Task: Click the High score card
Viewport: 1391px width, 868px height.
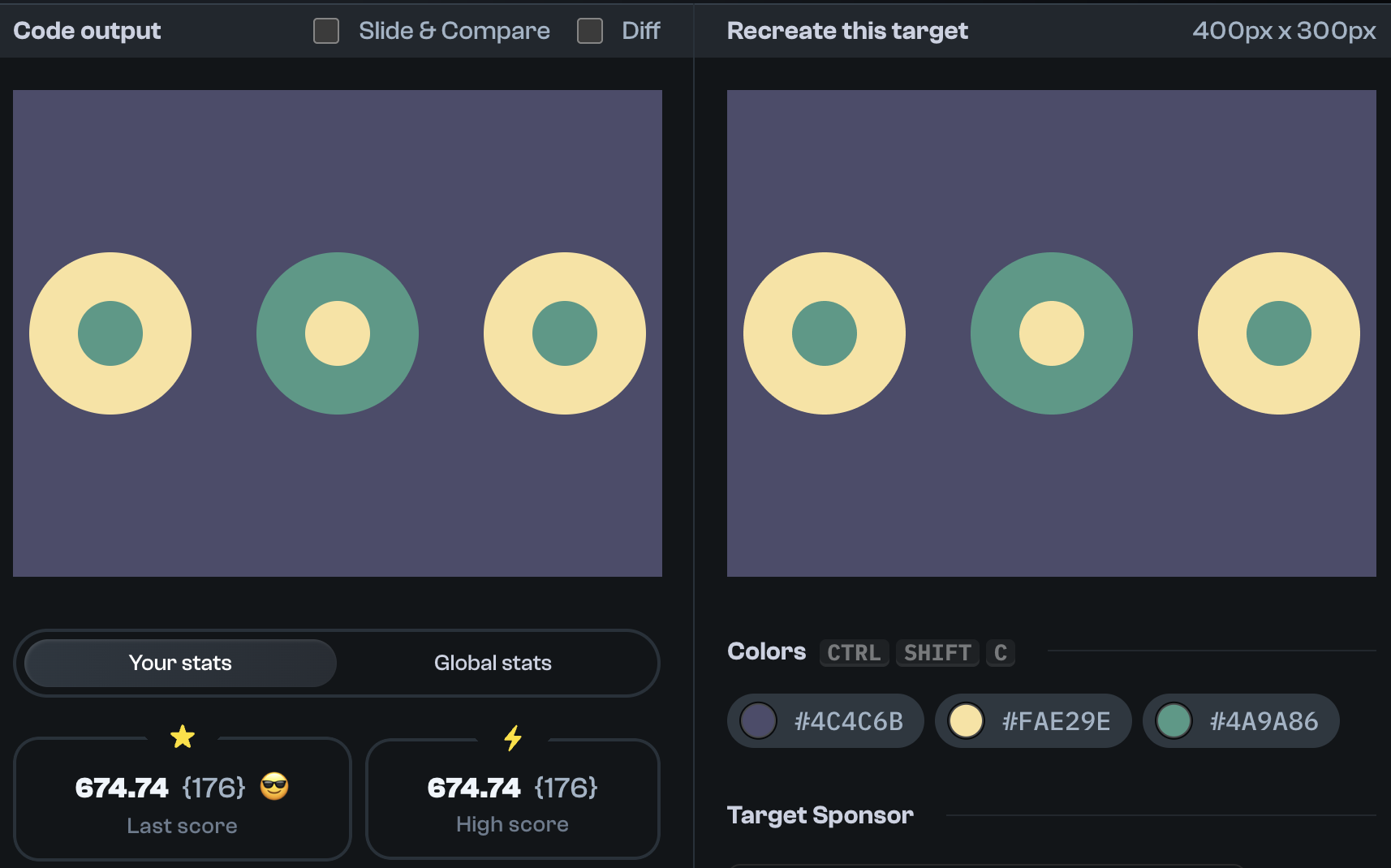Action: click(x=513, y=799)
